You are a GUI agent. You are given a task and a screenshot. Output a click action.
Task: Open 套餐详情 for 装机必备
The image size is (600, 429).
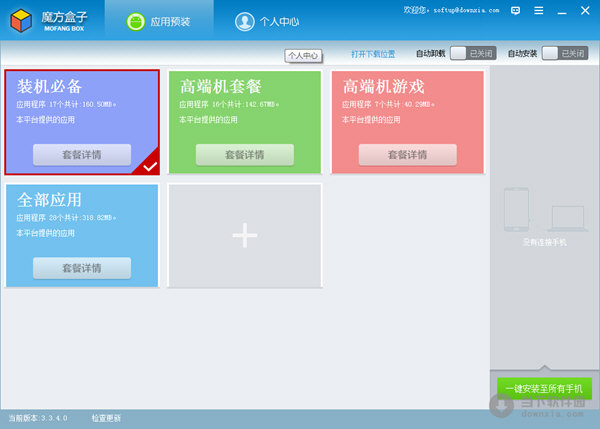click(x=82, y=155)
